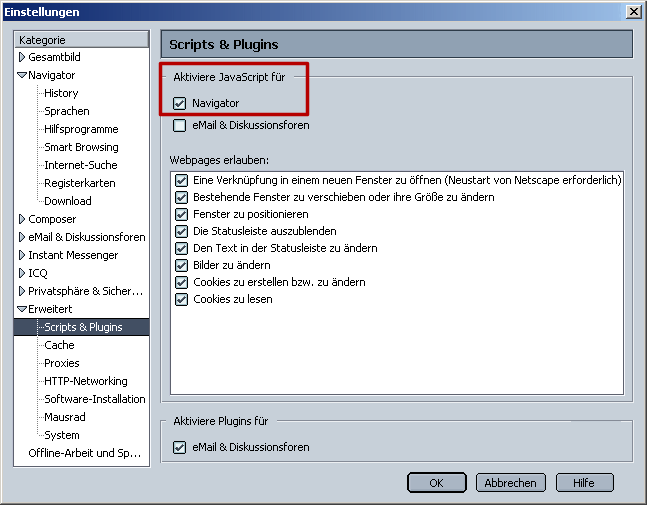Image resolution: width=647 pixels, height=505 pixels.
Task: Uncheck JavaScript for Navigator checkbox
Action: coord(180,103)
